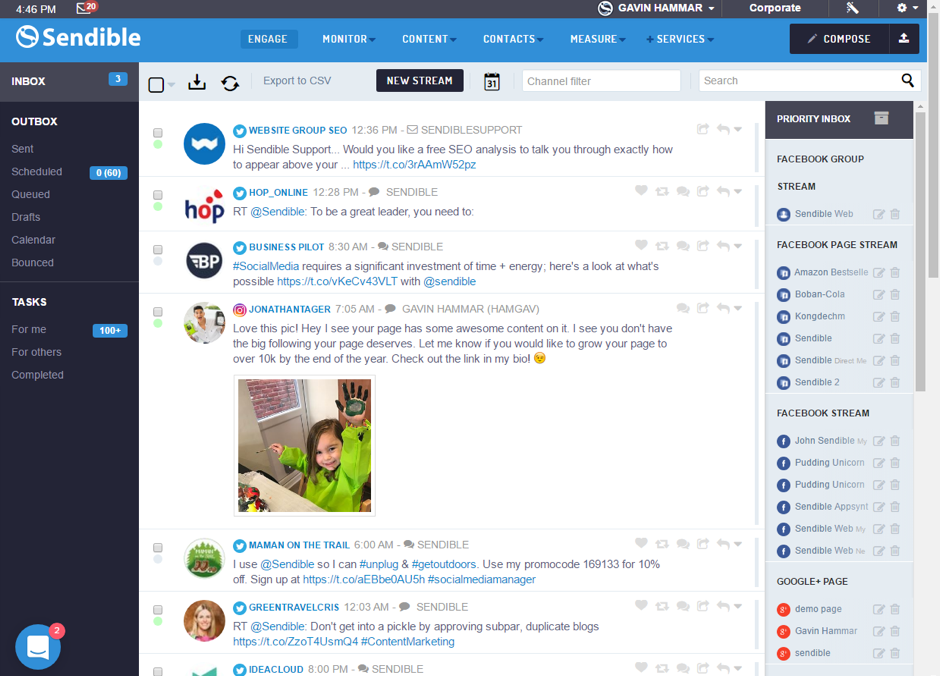Image resolution: width=940 pixels, height=676 pixels.
Task: Open the attached photo of the girl painting
Action: (x=305, y=445)
